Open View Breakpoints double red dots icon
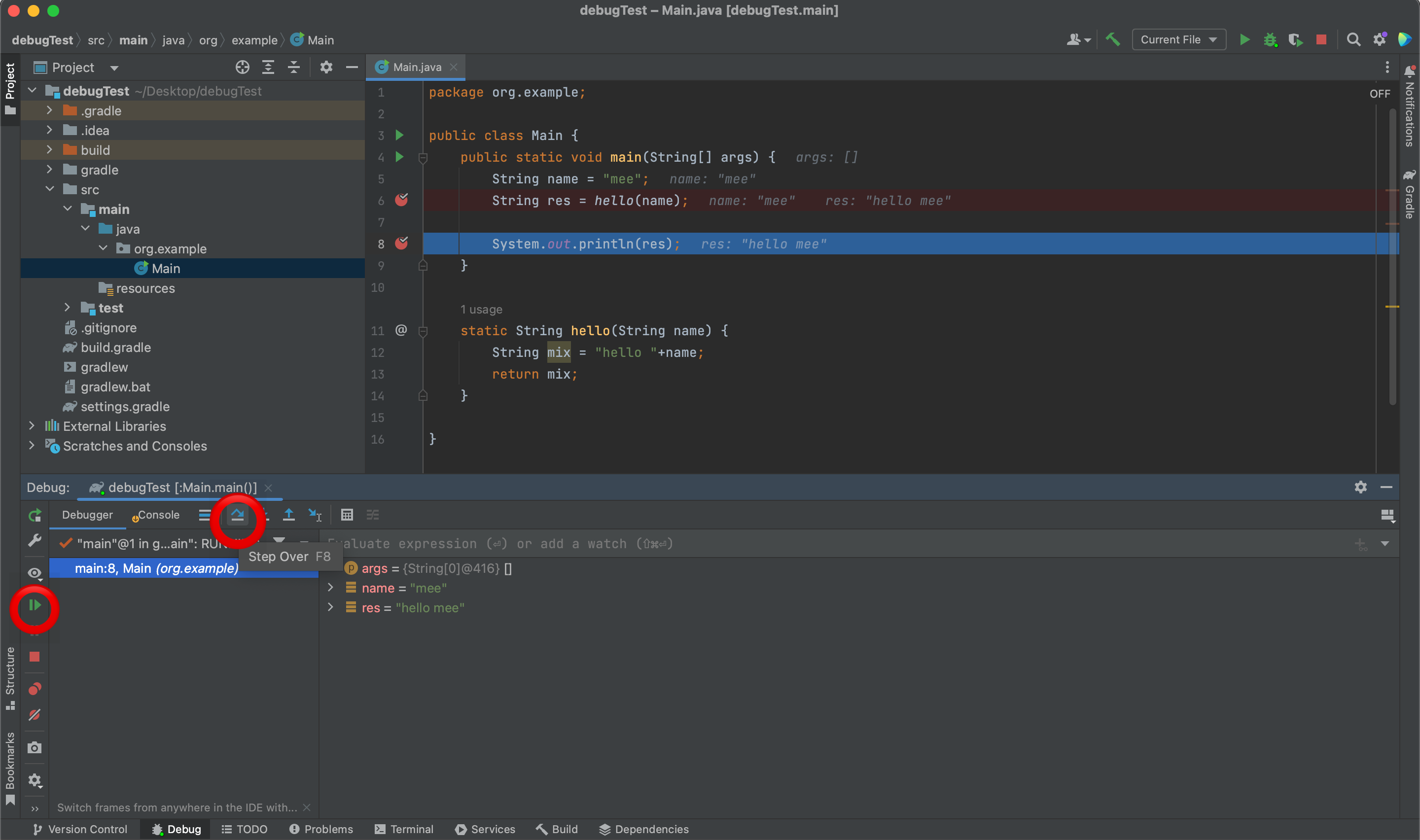The height and width of the screenshot is (840, 1420). click(x=35, y=688)
